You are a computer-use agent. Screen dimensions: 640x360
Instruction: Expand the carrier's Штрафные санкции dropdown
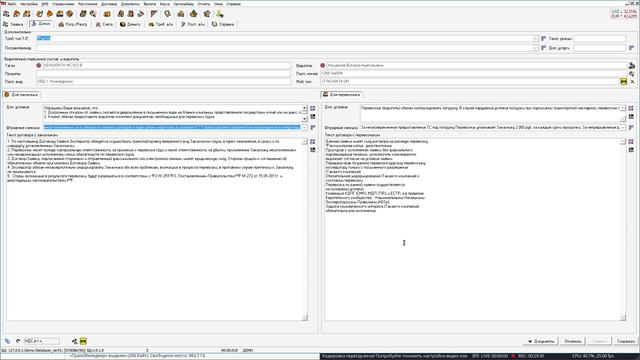pyautogui.click(x=623, y=127)
